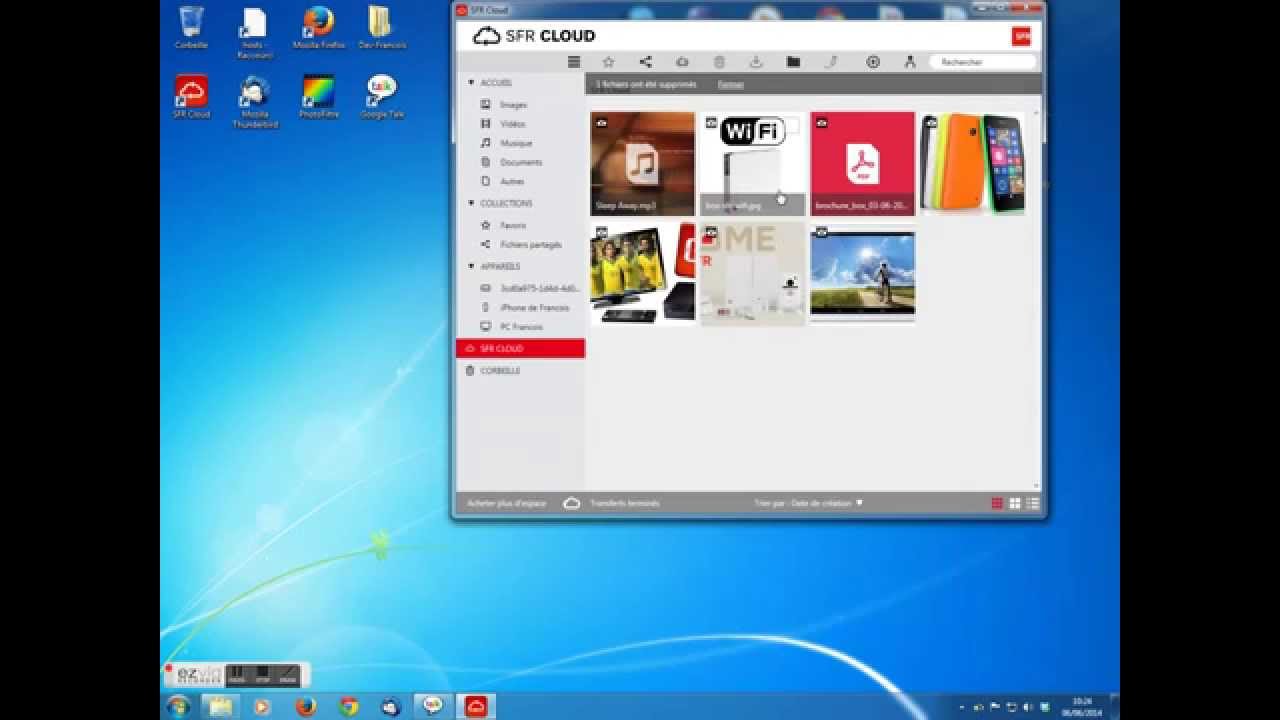Viewport: 1280px width, 720px height.
Task: Open PhotoFiltre desktop shortcut
Action: pyautogui.click(x=318, y=97)
